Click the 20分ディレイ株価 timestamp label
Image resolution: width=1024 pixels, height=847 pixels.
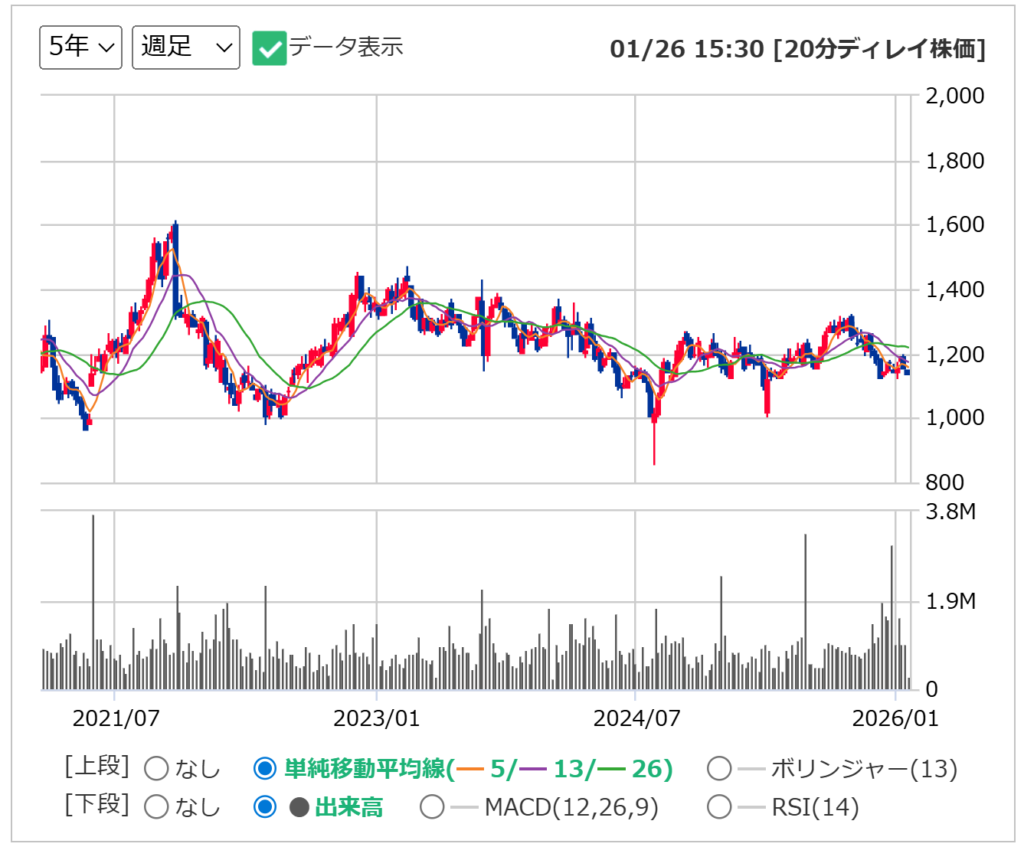click(x=879, y=47)
